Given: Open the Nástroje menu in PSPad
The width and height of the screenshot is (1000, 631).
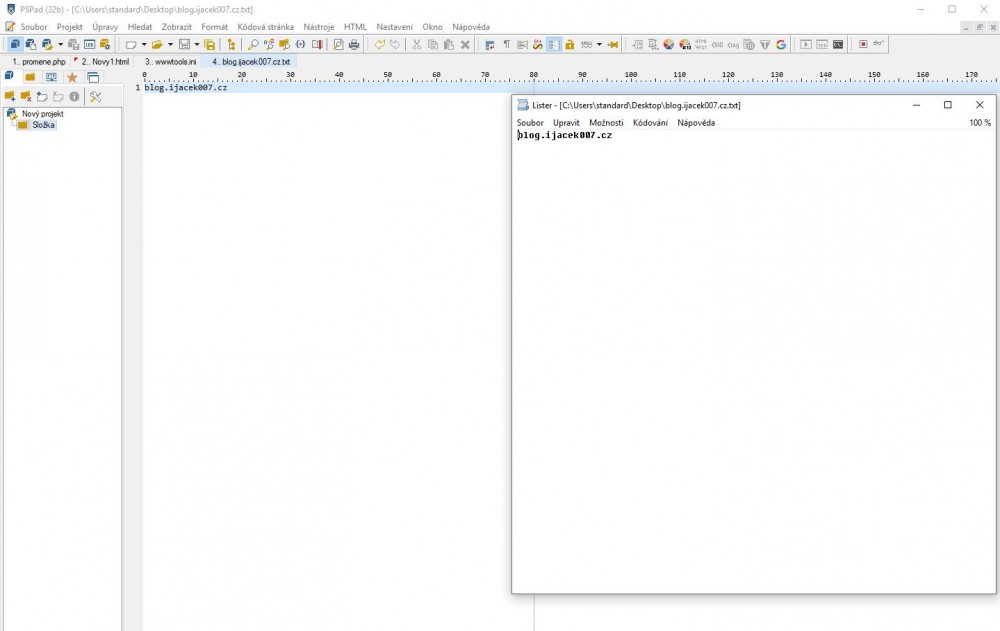Looking at the screenshot, I should pyautogui.click(x=318, y=27).
